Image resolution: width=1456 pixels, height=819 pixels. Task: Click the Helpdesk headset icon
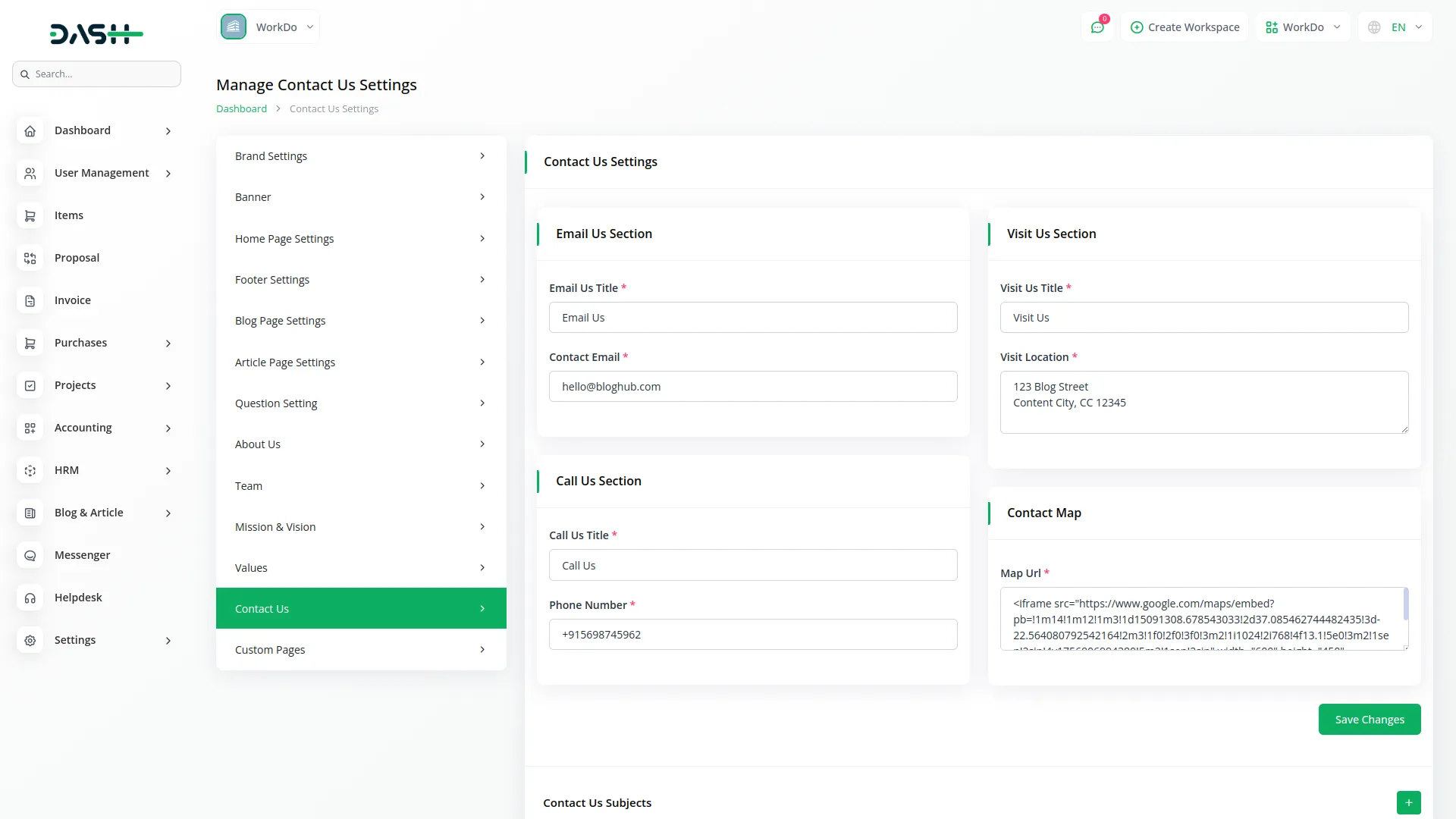click(30, 598)
